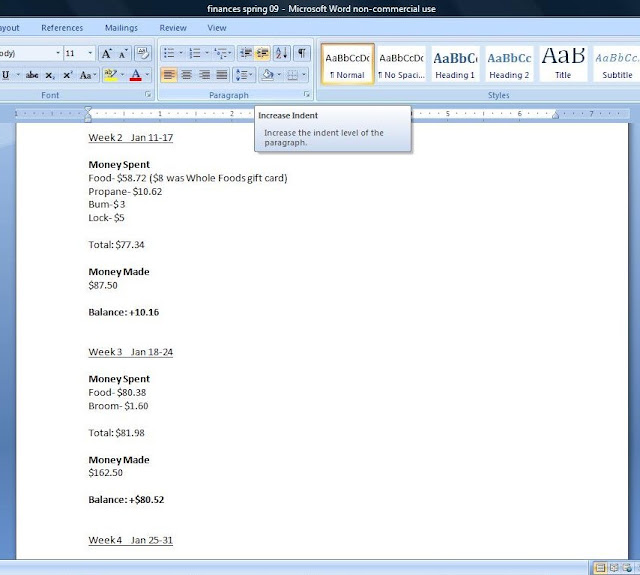Click on the 'Week 4 Jan 25-31' heading
Screen dimensions: 640x575
pyautogui.click(x=131, y=540)
